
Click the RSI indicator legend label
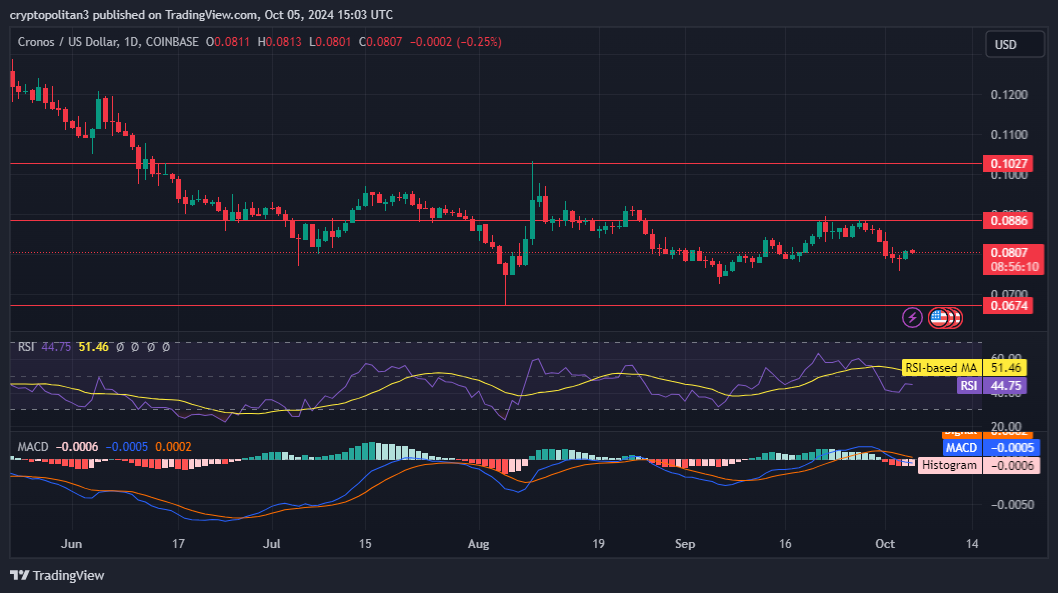point(27,347)
